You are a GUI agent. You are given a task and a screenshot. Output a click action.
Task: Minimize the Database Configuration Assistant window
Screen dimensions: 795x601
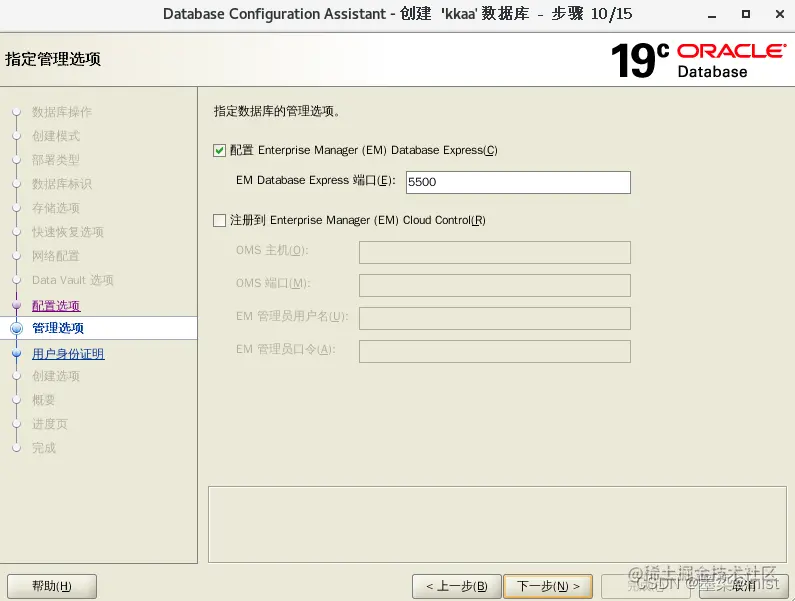(x=712, y=15)
